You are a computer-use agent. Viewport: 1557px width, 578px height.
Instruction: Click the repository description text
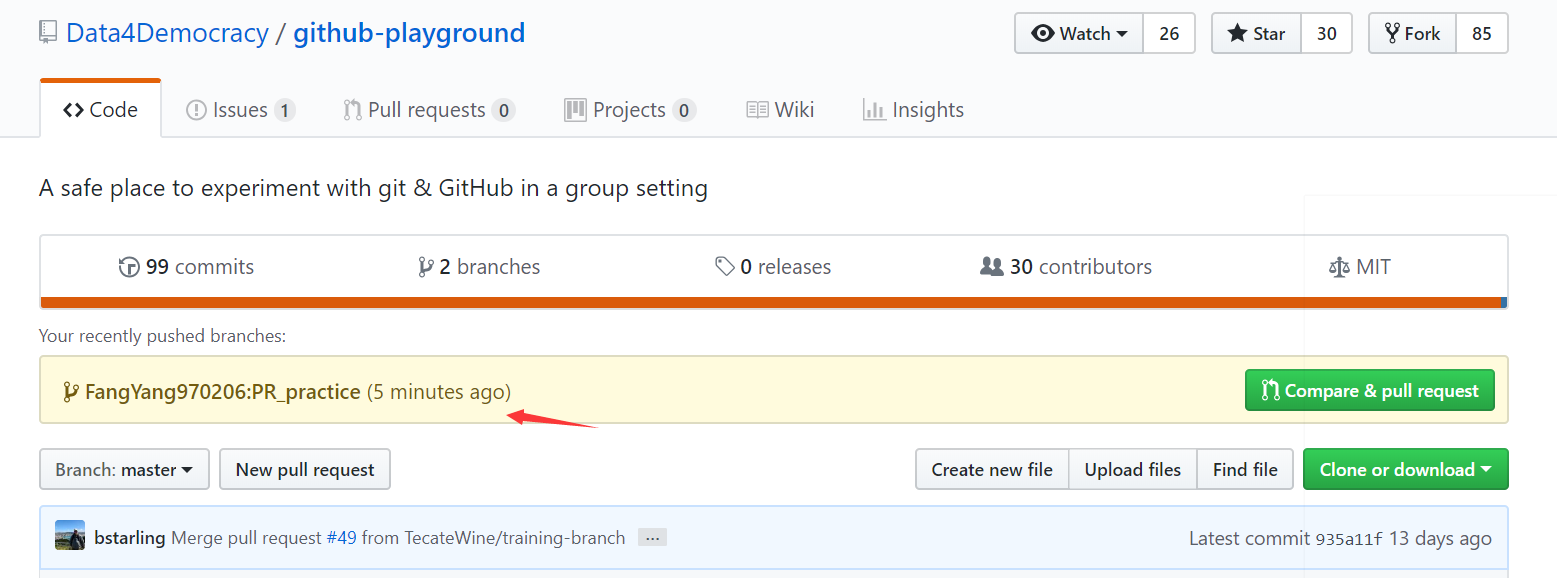pyautogui.click(x=373, y=188)
